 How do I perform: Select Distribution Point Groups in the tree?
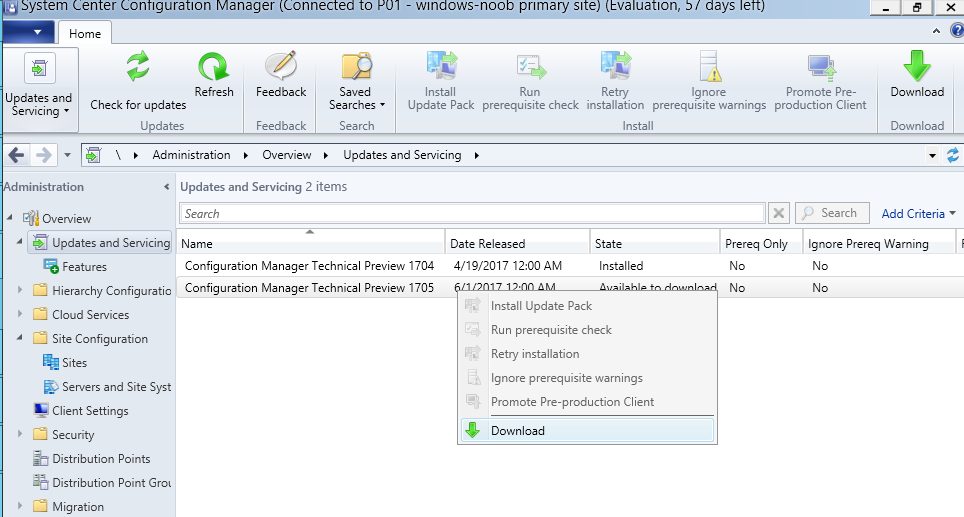(x=111, y=483)
